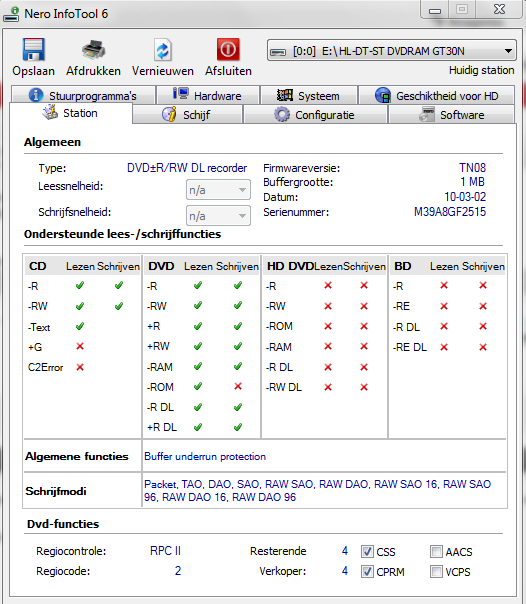Click the Station tab drive icon
The image size is (526, 604).
(x=50, y=112)
